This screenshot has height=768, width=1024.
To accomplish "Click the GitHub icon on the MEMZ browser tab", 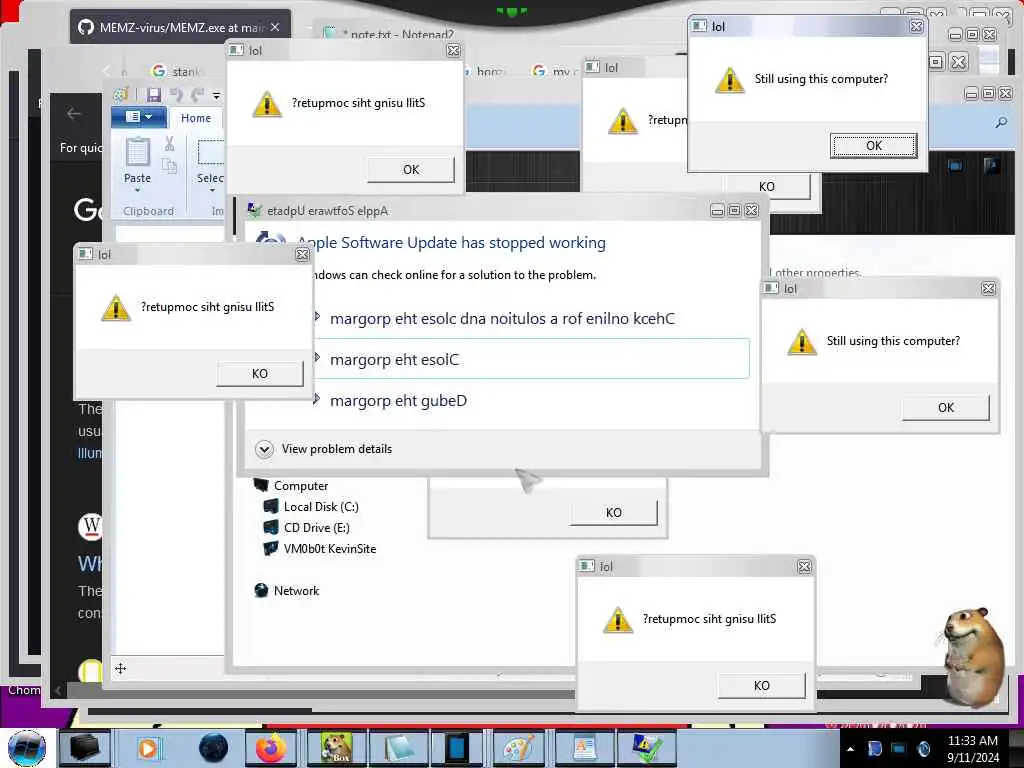I will coord(86,27).
